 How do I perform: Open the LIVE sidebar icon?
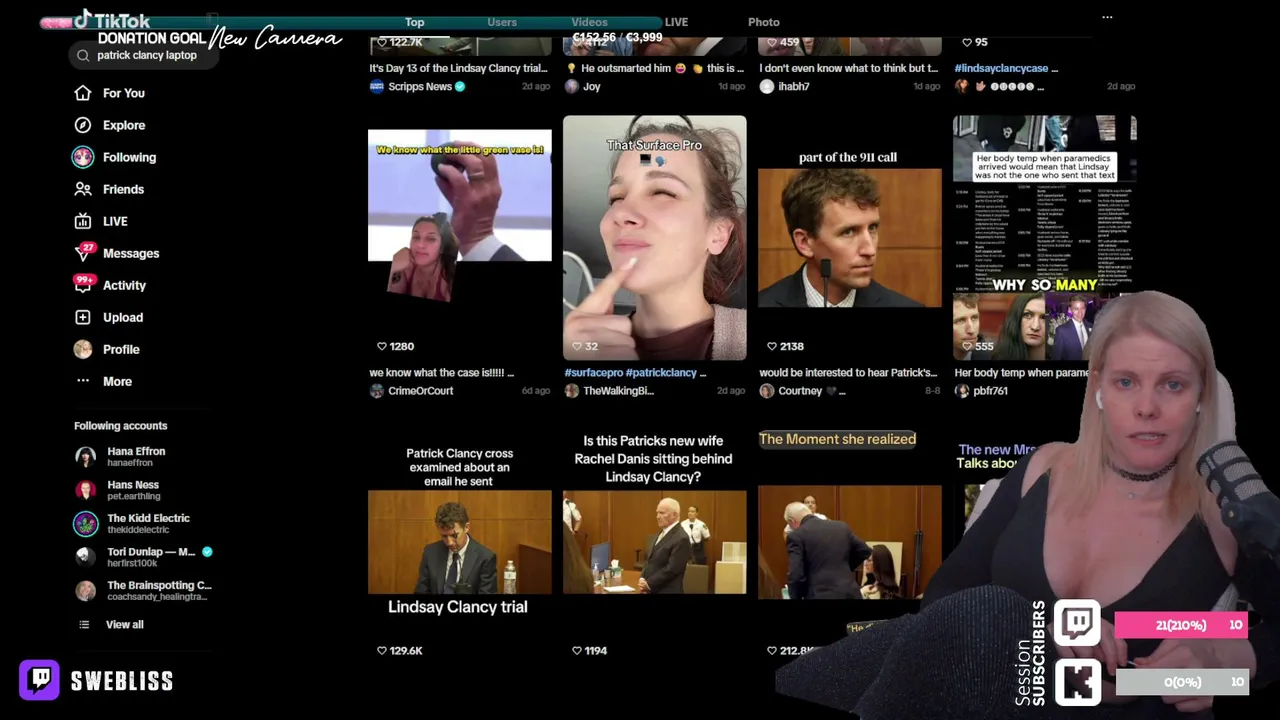(x=83, y=221)
